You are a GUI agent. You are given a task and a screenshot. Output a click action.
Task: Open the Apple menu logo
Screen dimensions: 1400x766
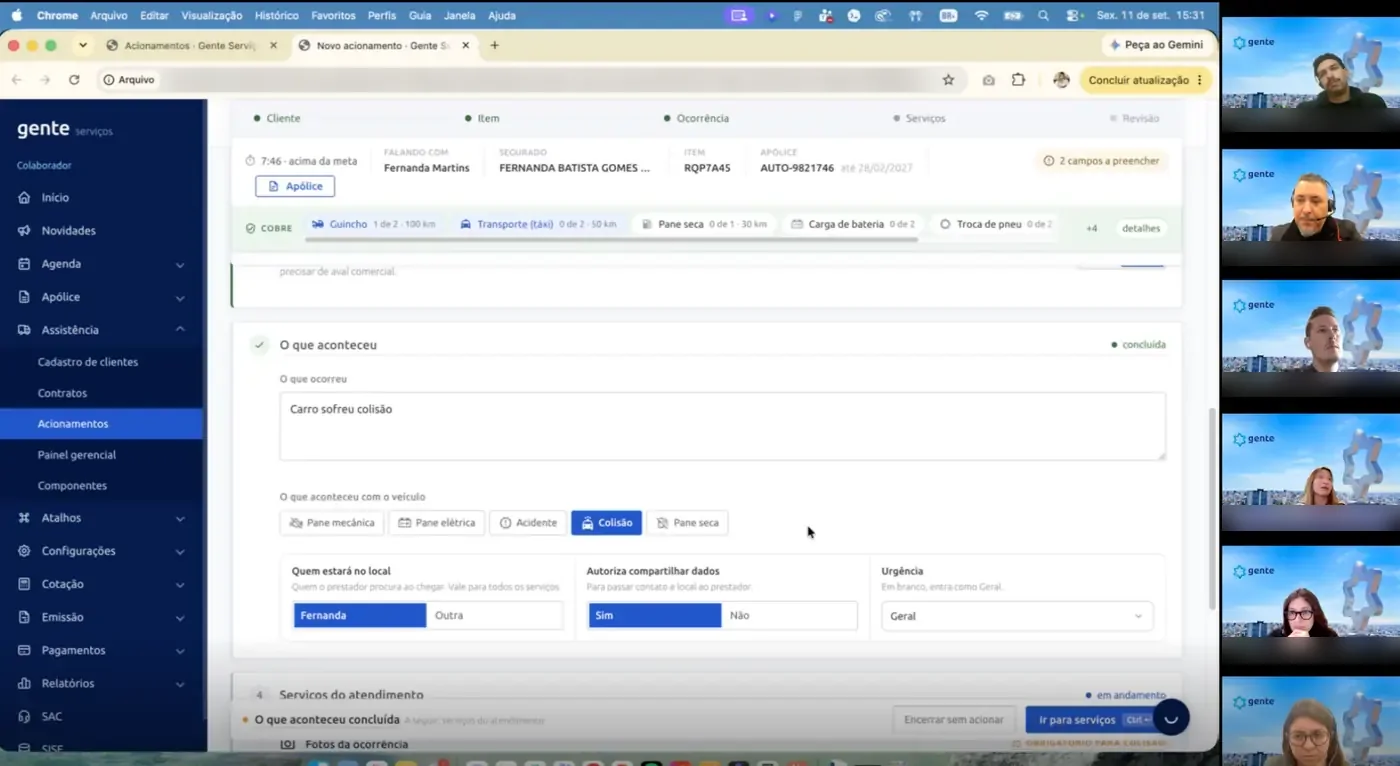(16, 15)
